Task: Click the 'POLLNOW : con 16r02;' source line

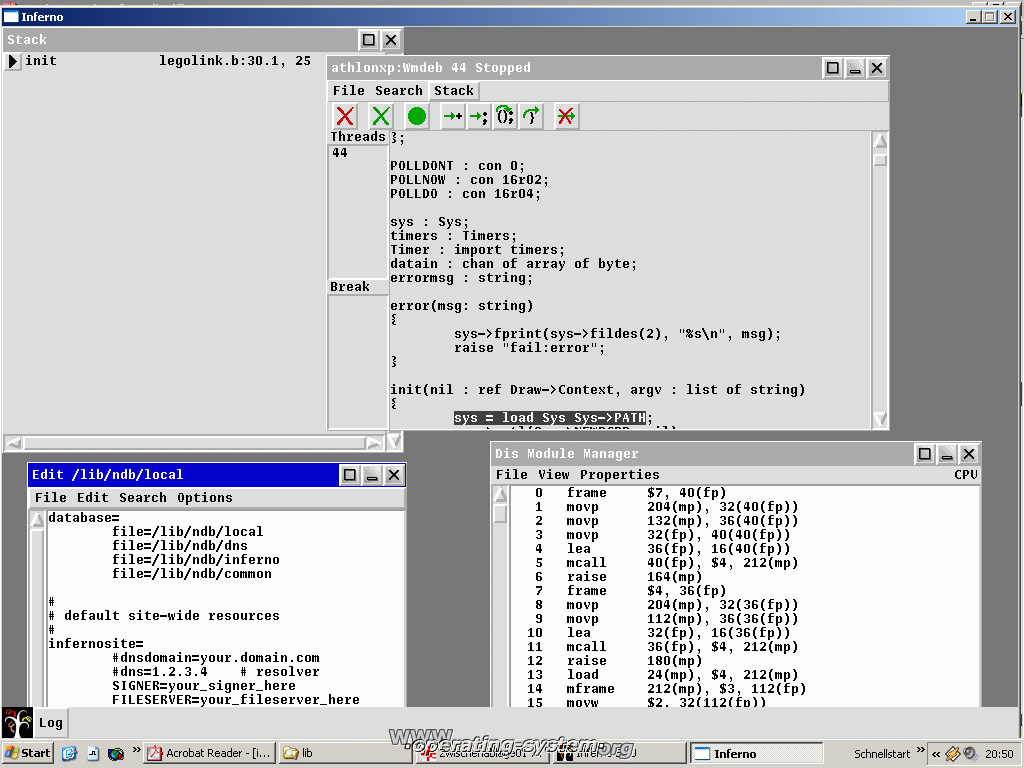Action: coord(470,180)
